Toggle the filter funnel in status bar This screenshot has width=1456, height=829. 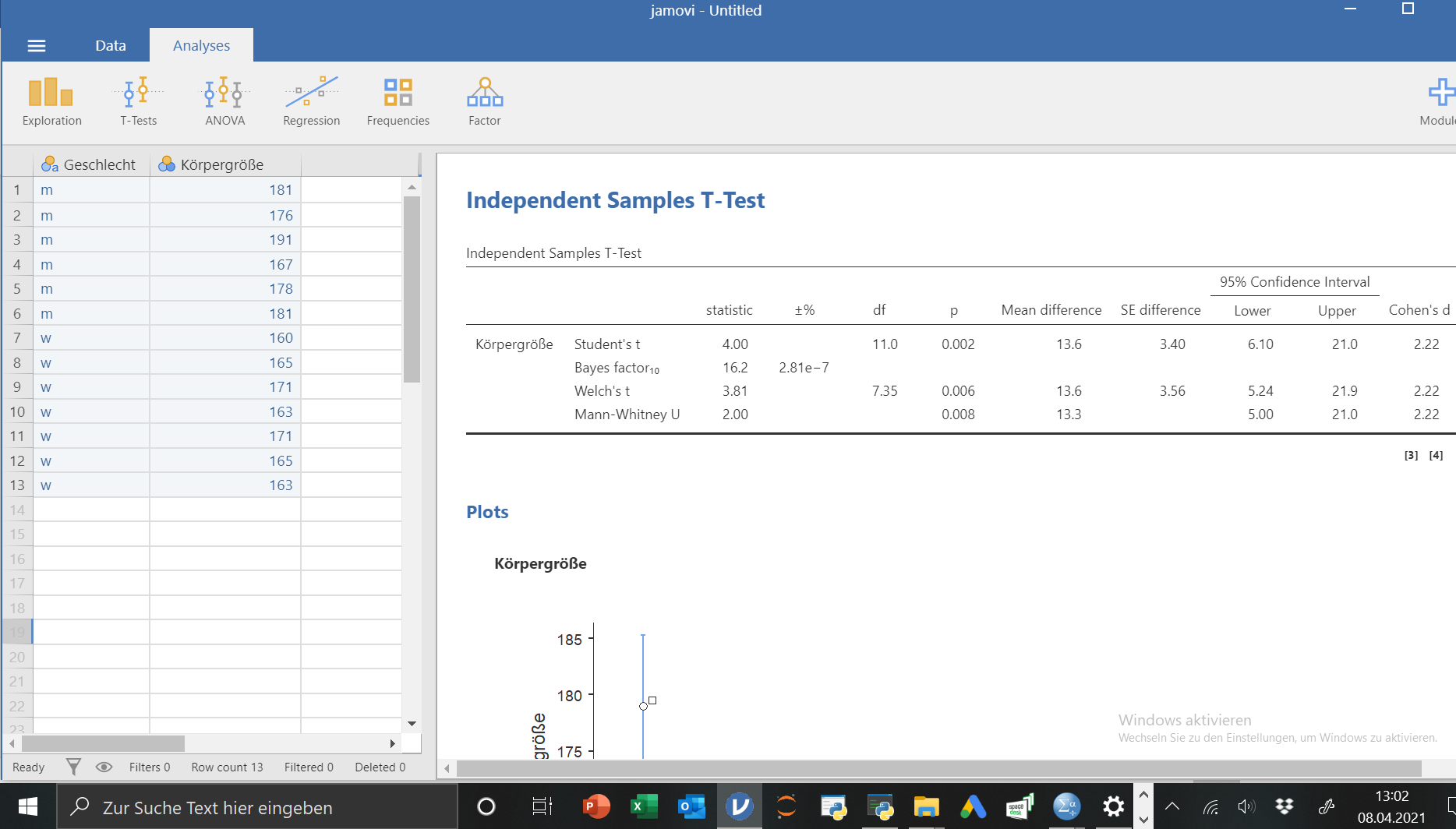[73, 767]
